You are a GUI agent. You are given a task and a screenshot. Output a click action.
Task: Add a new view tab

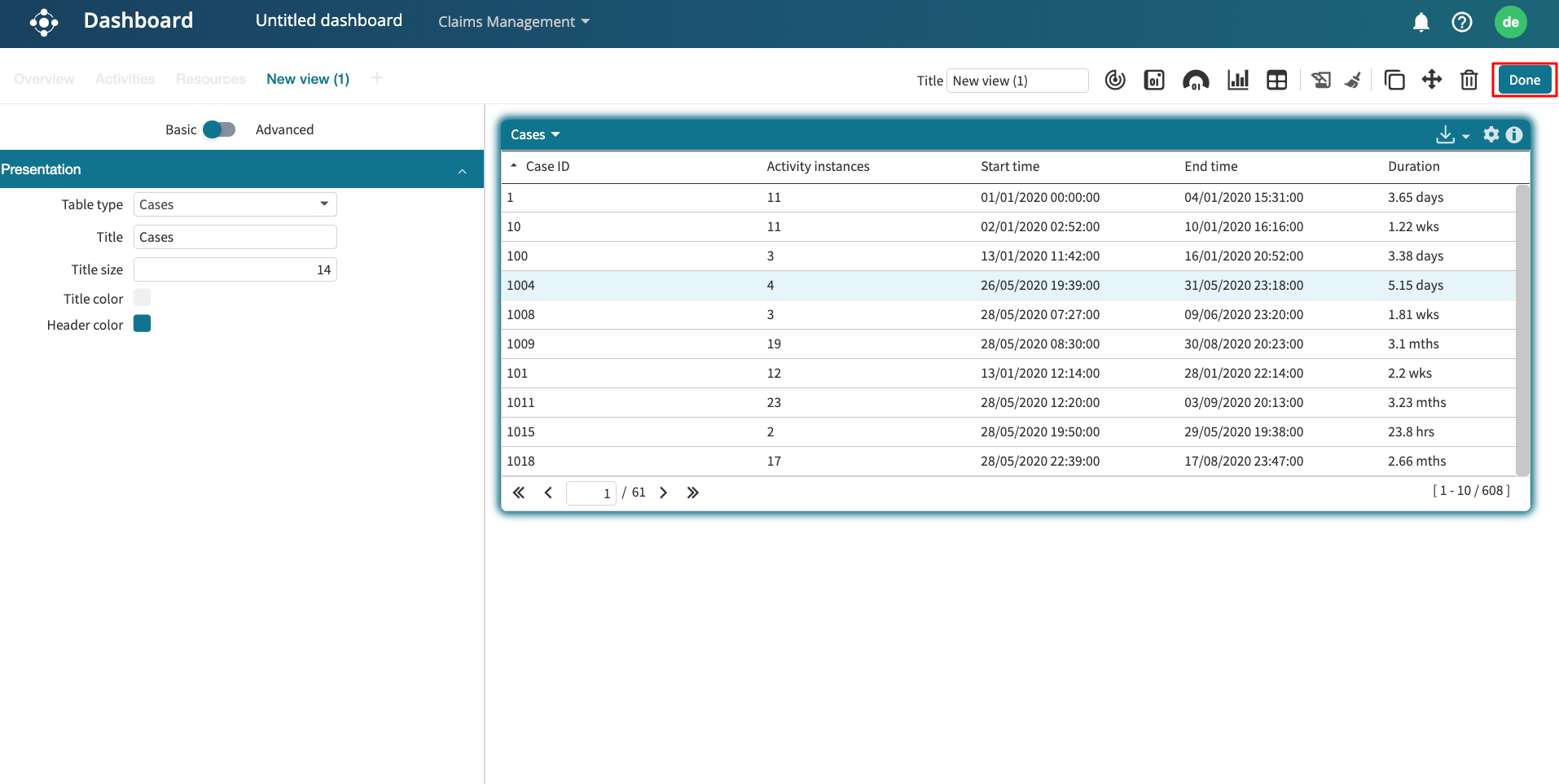[x=376, y=78]
